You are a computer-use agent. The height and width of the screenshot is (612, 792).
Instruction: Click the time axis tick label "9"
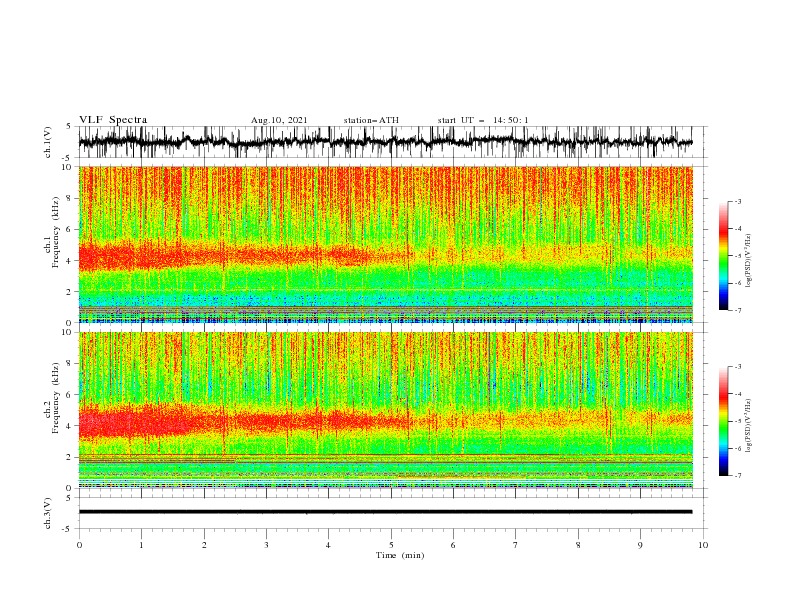coord(640,545)
